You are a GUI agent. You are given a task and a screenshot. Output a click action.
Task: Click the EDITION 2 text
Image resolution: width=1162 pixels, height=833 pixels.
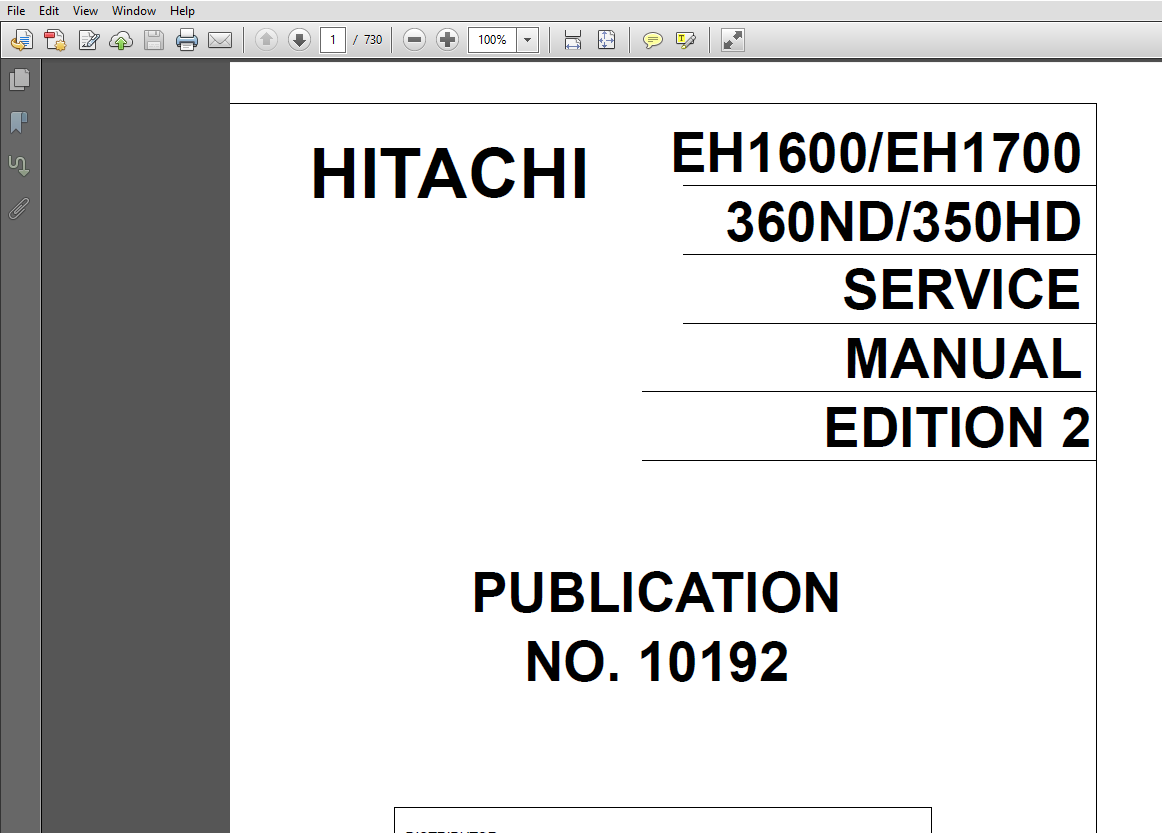tap(957, 428)
